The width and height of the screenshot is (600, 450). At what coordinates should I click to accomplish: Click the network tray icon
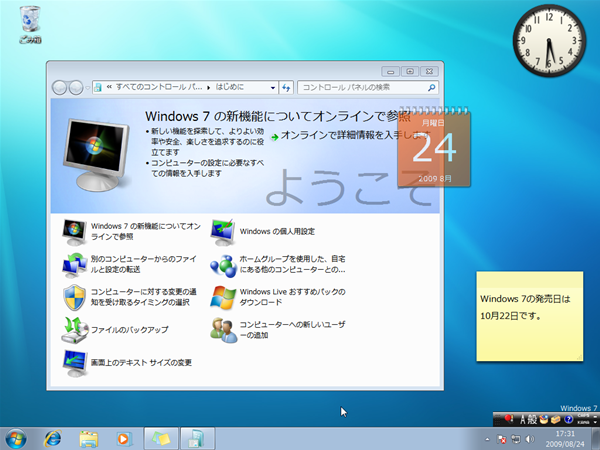(516, 439)
